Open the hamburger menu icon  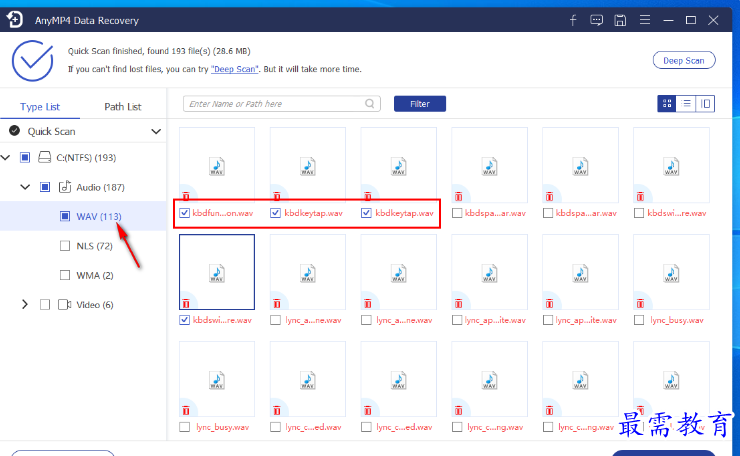pyautogui.click(x=645, y=20)
